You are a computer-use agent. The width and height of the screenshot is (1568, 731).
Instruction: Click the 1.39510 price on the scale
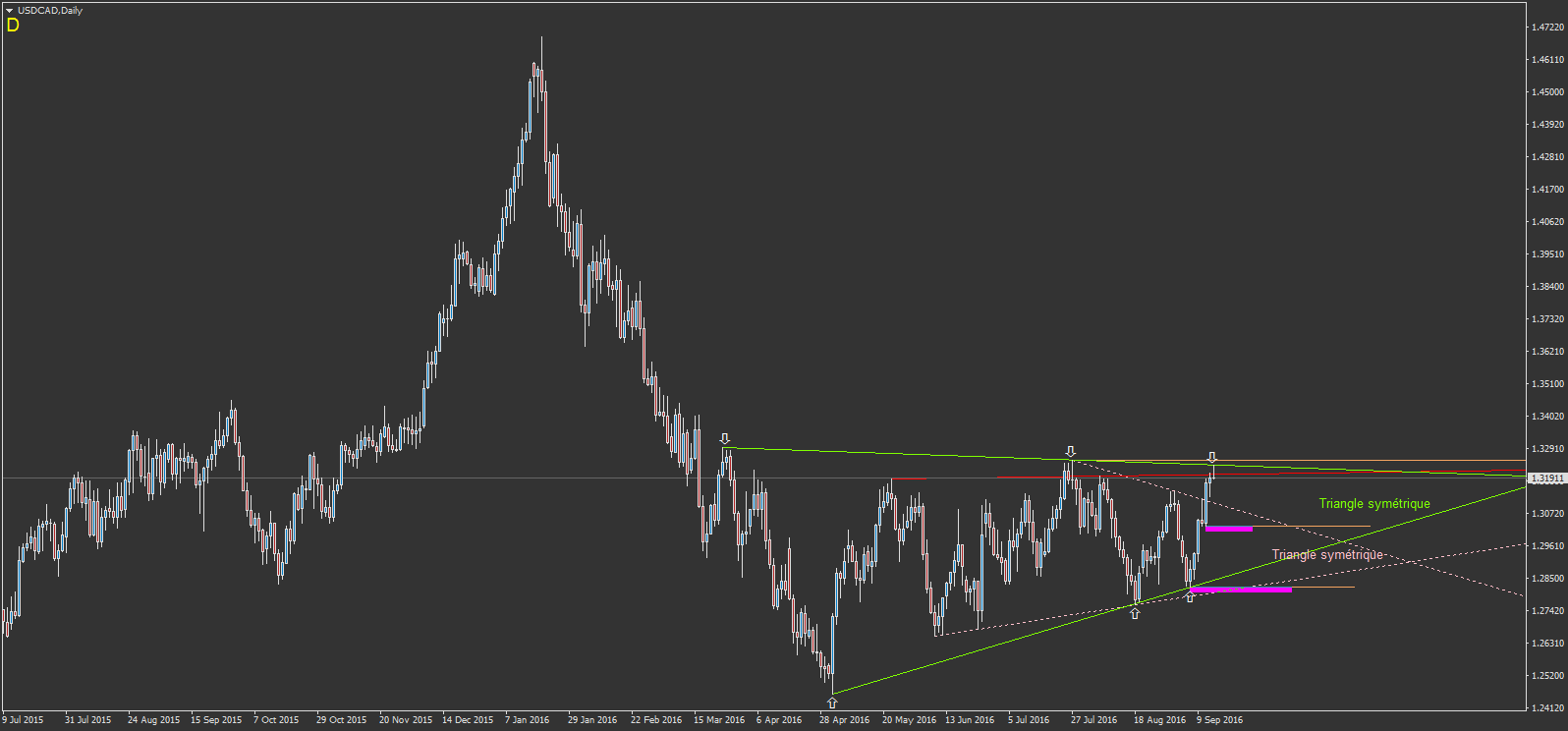(x=1547, y=254)
